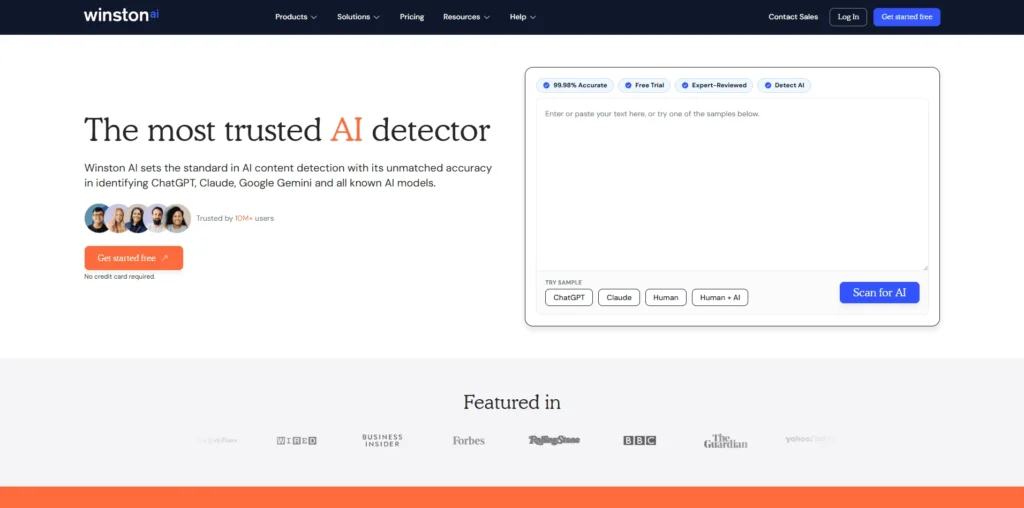This screenshot has width=1024, height=508.
Task: Click the 'No credit card required.' text
Action: point(120,277)
